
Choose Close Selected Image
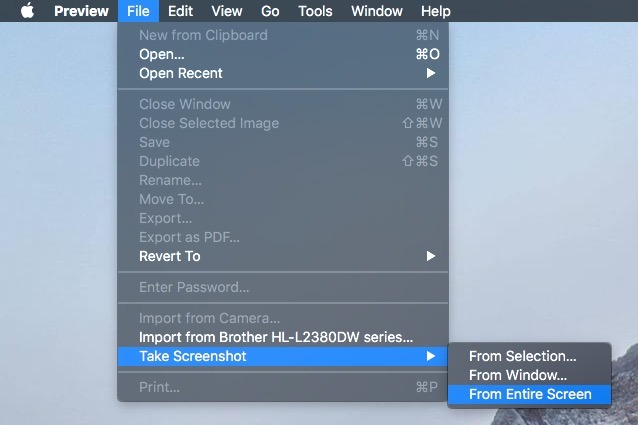click(283, 123)
